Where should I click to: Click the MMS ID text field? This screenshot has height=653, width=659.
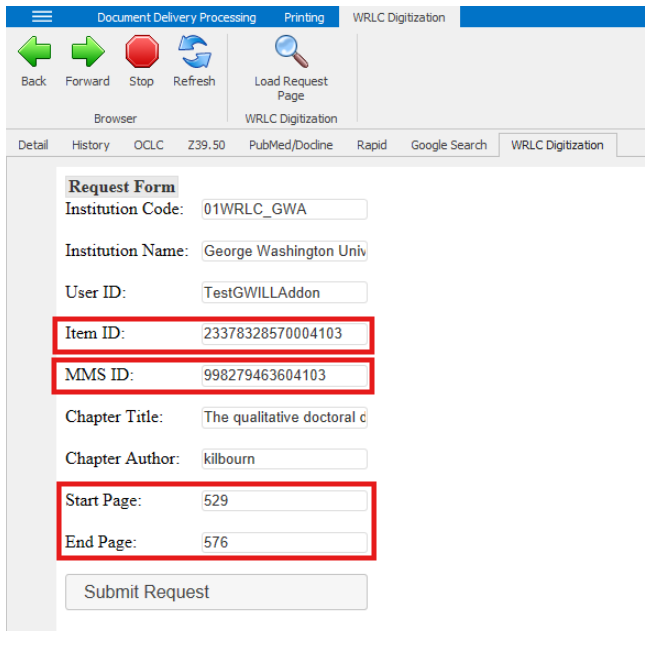pos(284,376)
